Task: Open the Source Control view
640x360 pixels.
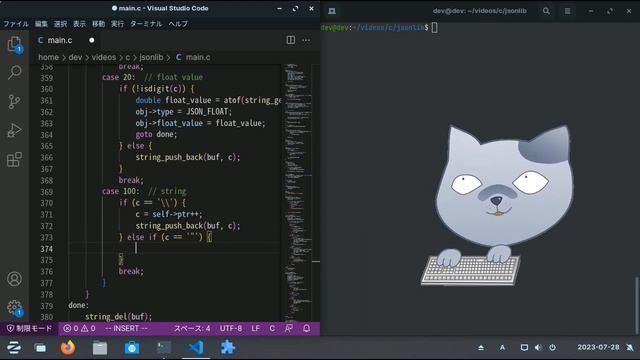Action: point(14,102)
